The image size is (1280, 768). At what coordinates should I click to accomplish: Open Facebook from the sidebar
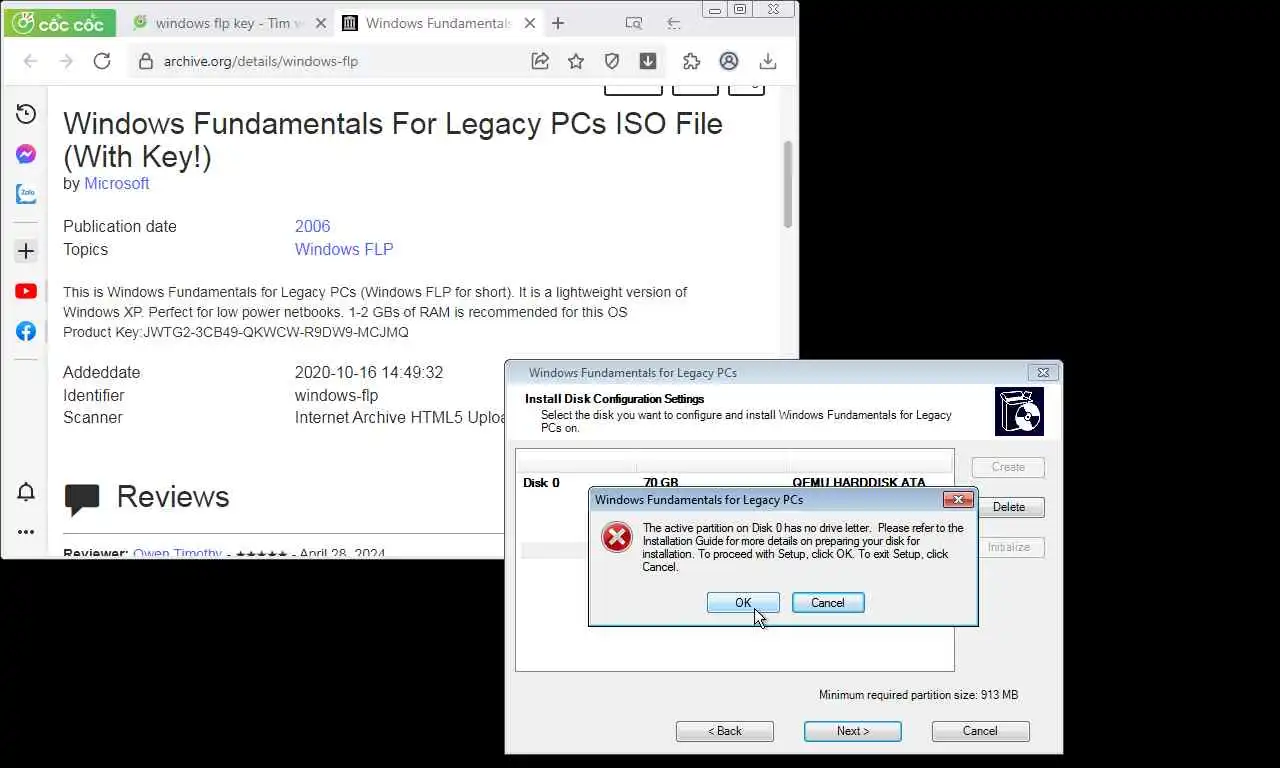(26, 331)
